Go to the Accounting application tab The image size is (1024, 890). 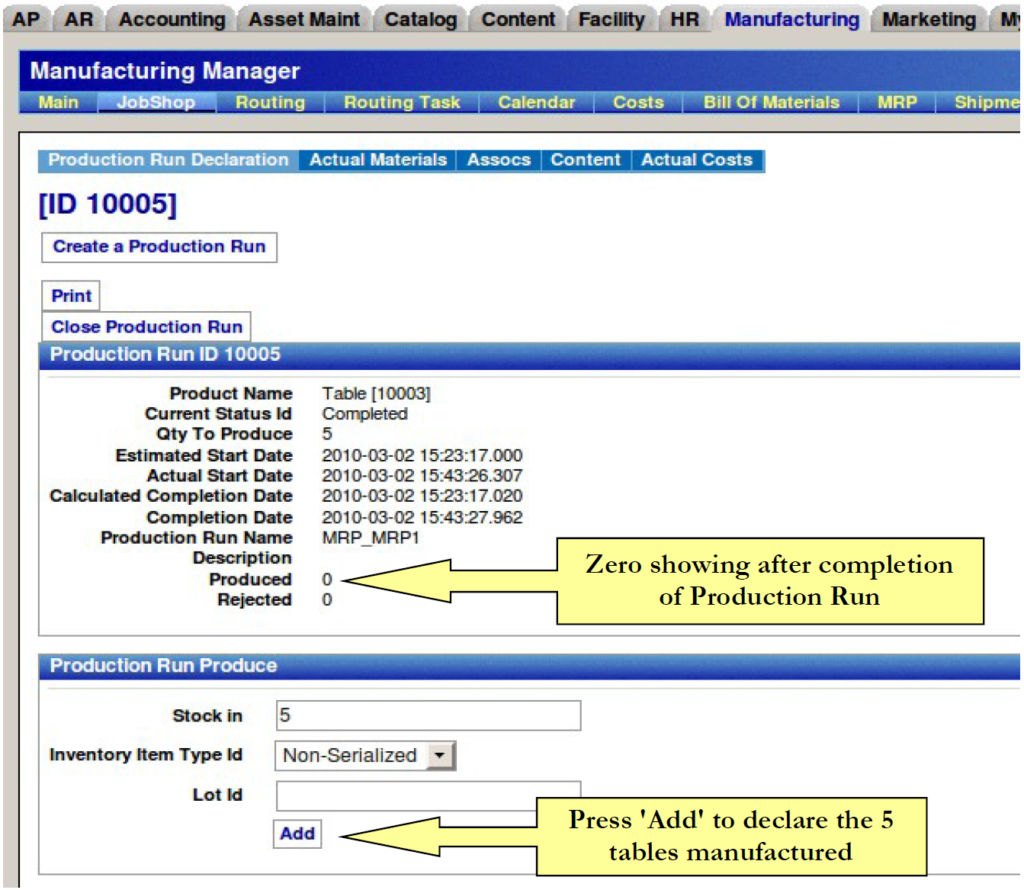172,19
